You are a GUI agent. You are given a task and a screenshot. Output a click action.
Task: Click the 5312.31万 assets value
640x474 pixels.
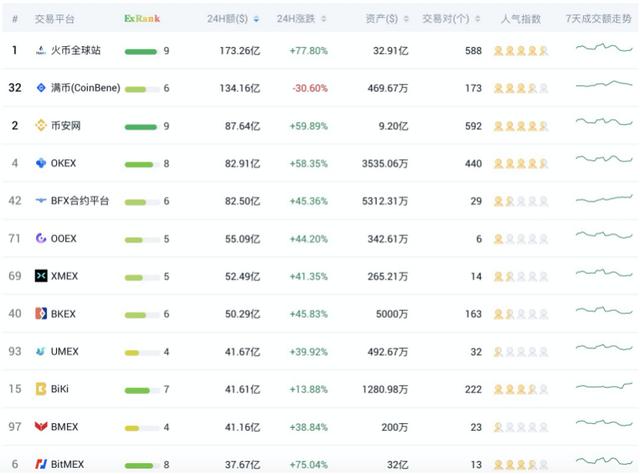point(385,201)
